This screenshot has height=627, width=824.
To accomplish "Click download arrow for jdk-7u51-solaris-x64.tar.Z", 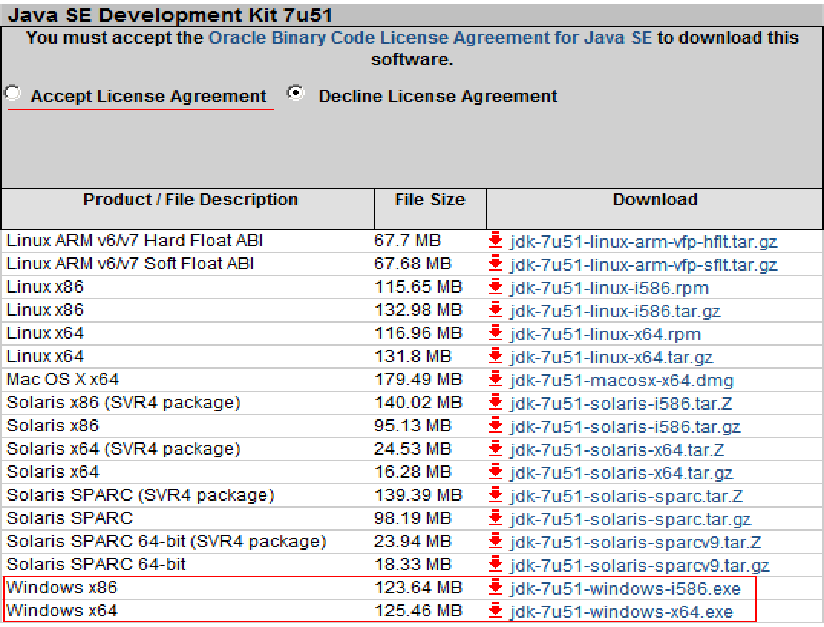I will tap(495, 448).
